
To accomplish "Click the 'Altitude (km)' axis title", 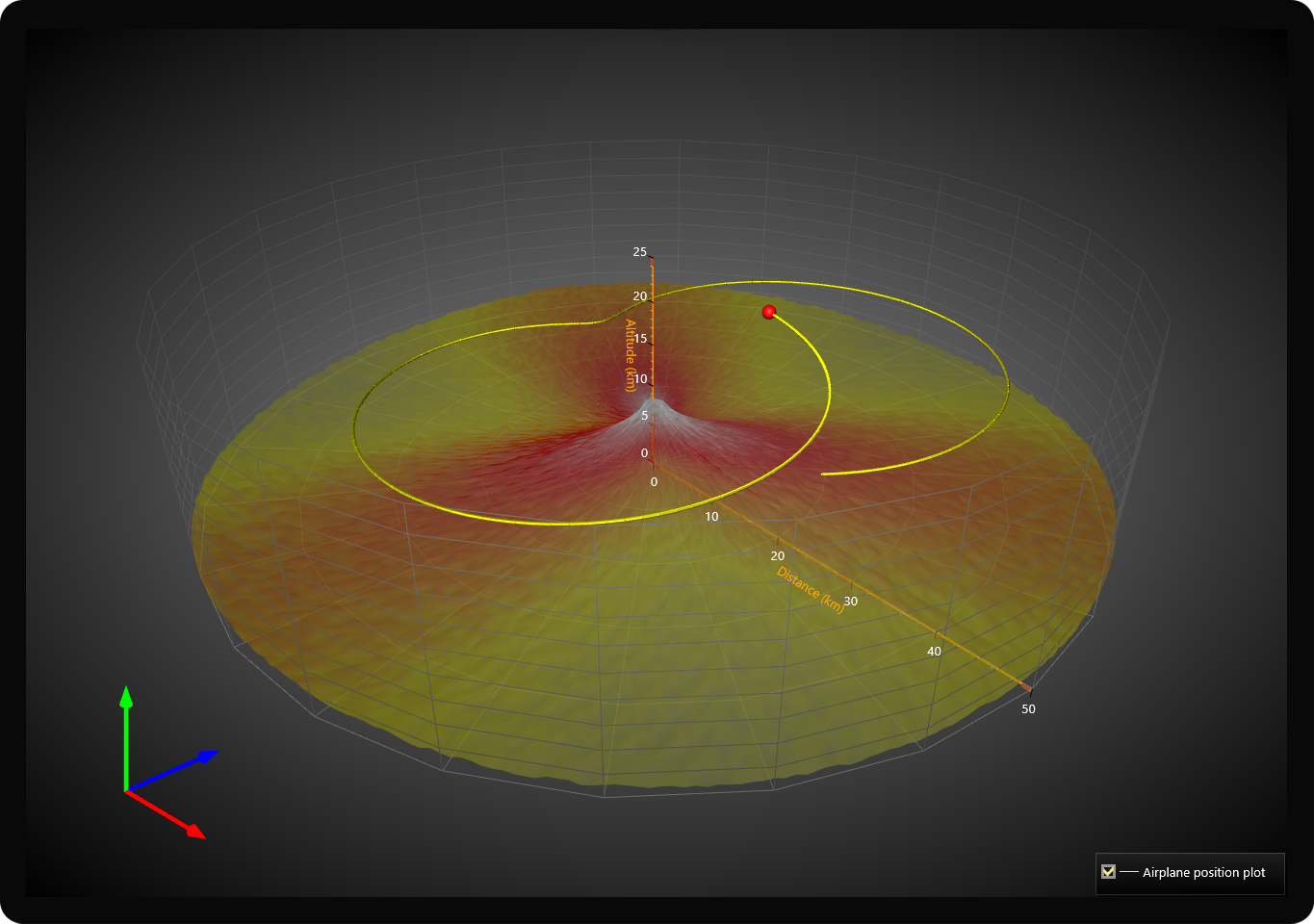I will (x=631, y=355).
